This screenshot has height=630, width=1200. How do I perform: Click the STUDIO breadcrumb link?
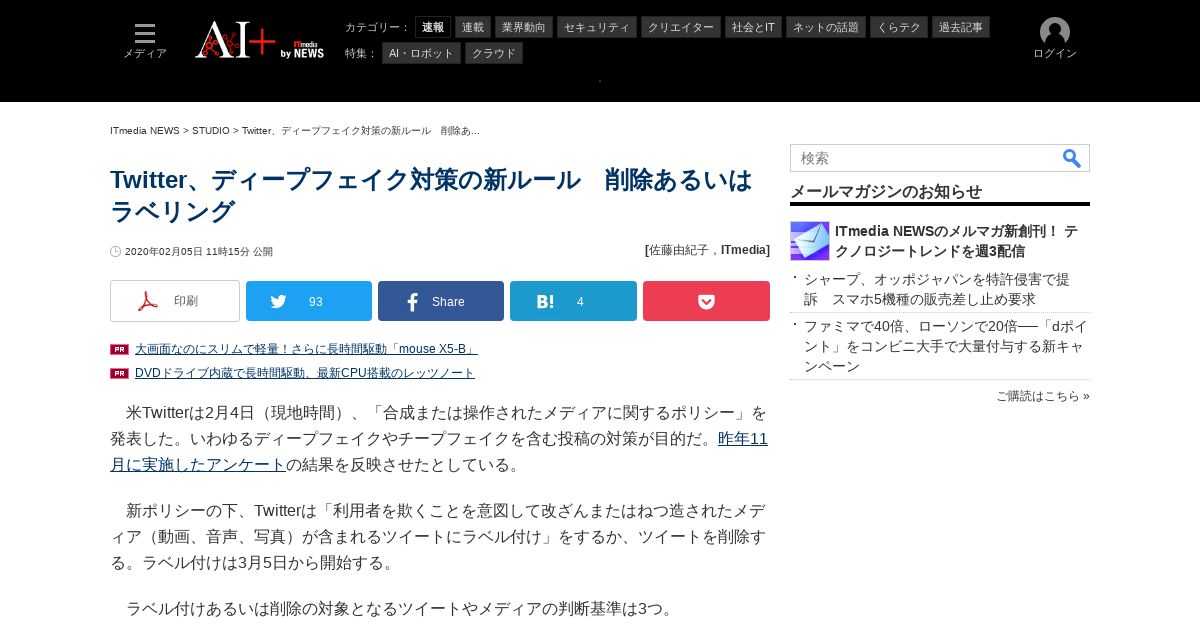[x=211, y=131]
